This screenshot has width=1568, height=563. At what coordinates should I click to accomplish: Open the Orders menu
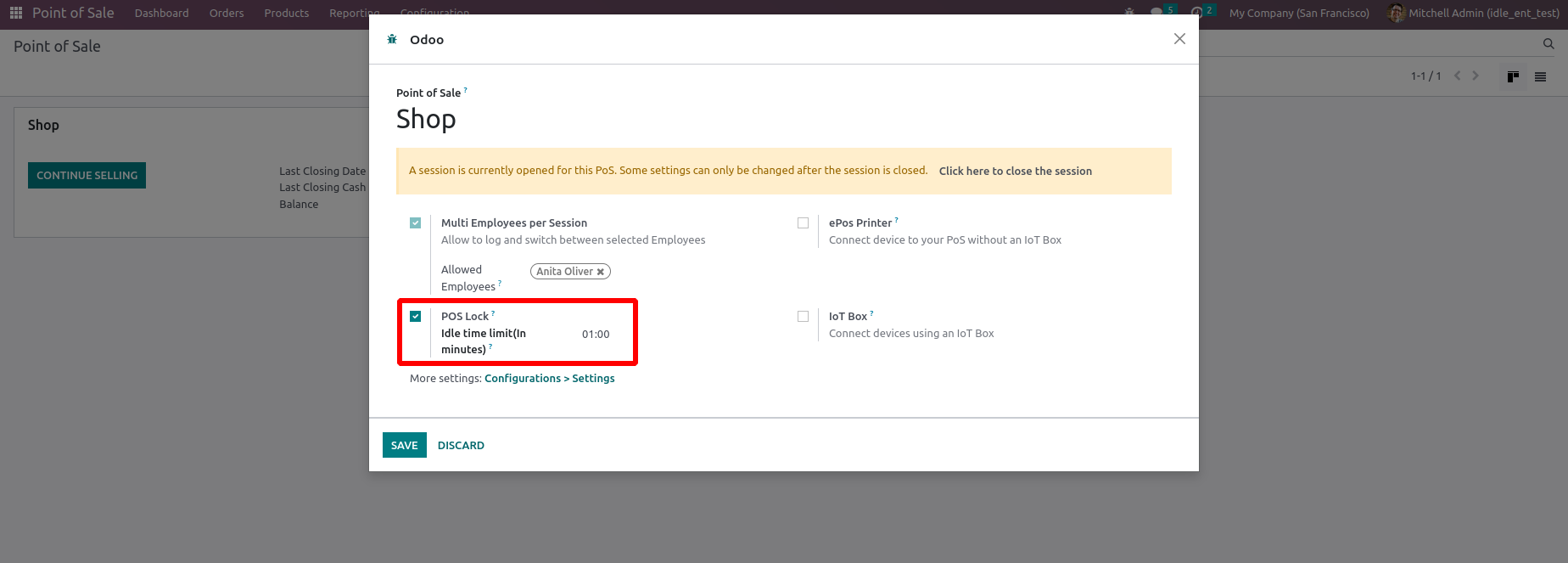227,13
